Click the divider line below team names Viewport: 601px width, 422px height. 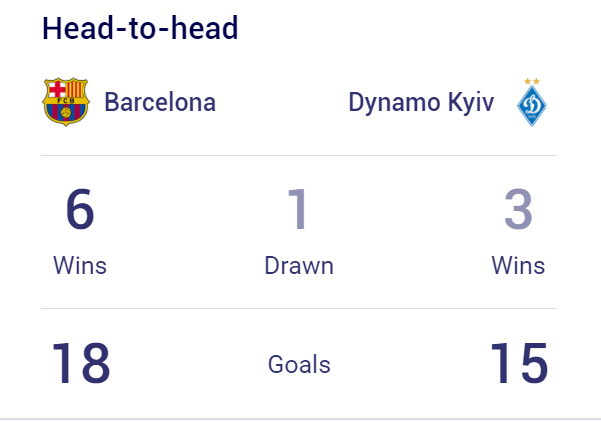pyautogui.click(x=299, y=156)
